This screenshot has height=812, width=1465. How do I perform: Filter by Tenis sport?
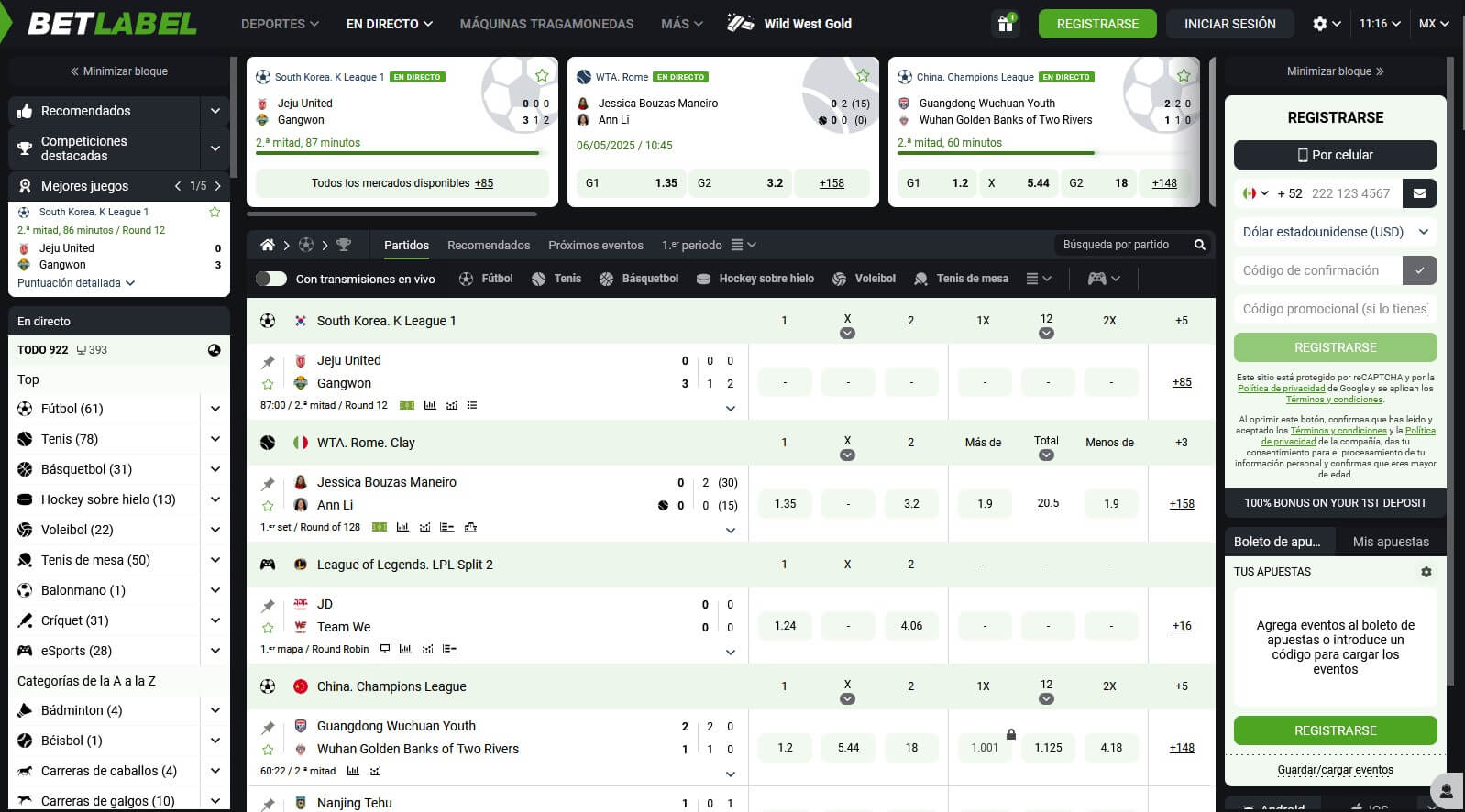tap(556, 279)
